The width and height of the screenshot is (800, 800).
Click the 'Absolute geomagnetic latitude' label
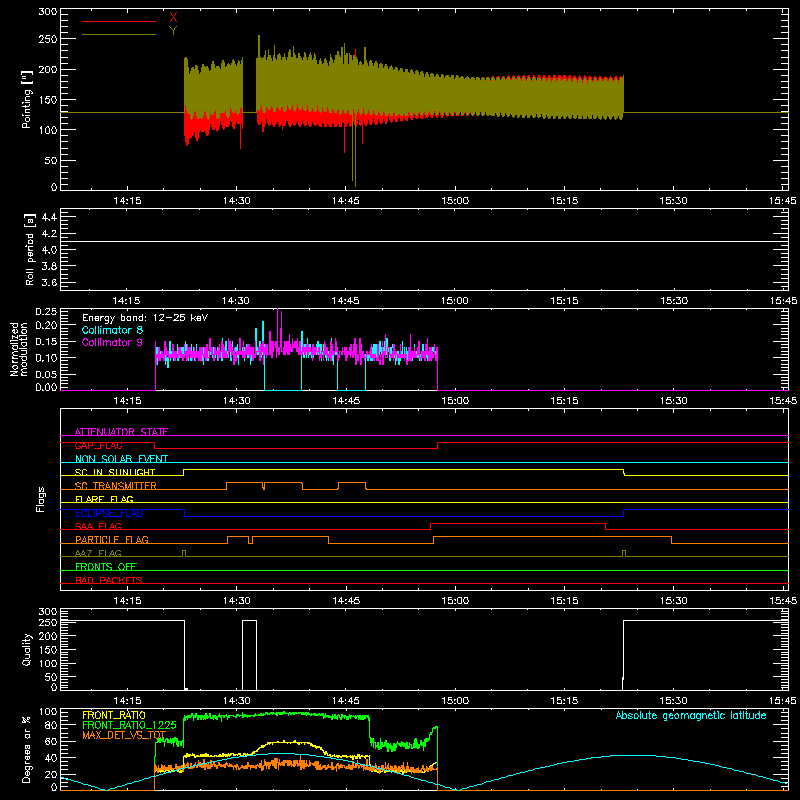(691, 715)
